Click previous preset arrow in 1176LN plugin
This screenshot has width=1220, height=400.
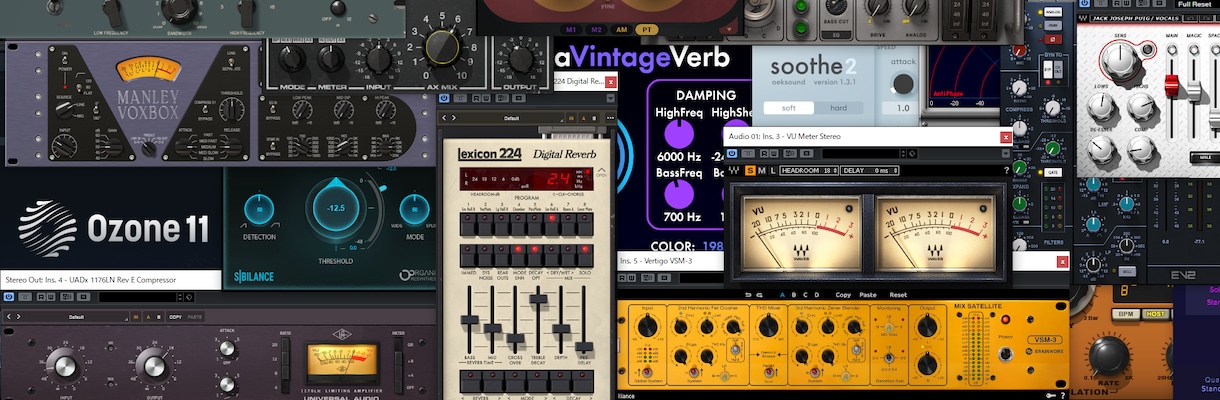click(9, 317)
